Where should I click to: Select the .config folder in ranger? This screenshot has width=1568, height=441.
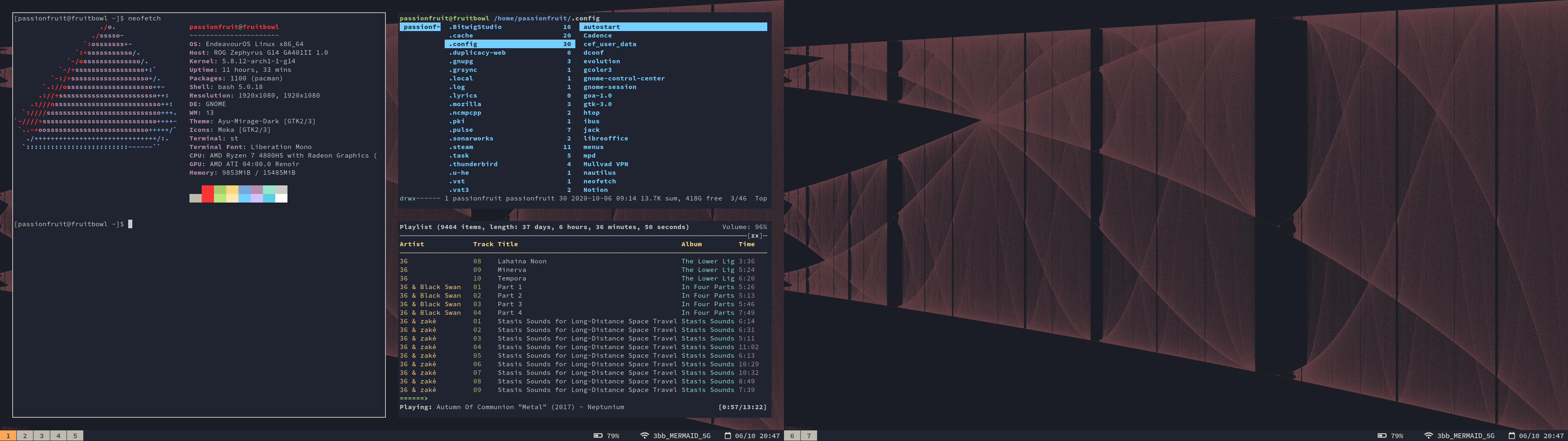510,44
